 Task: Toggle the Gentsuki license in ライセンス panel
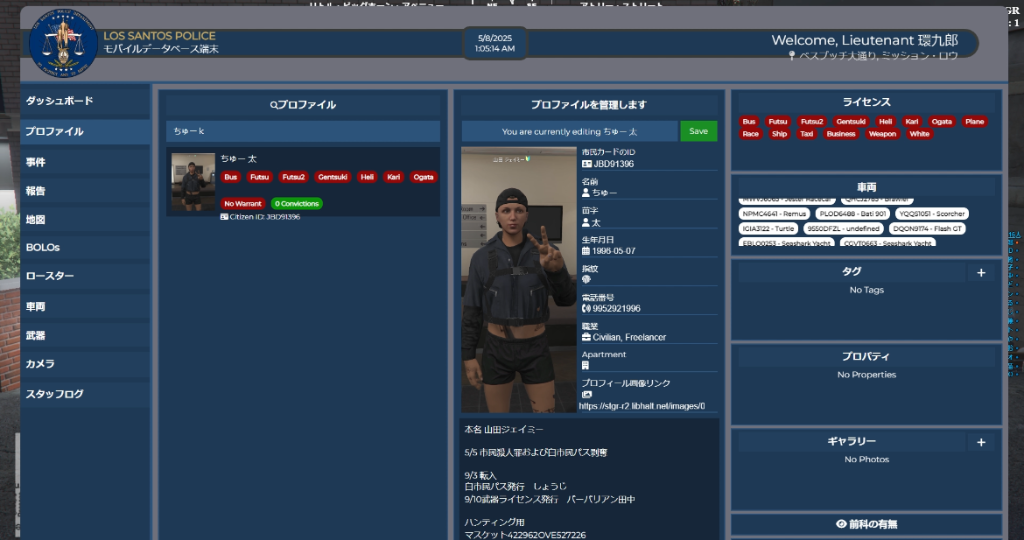850,121
